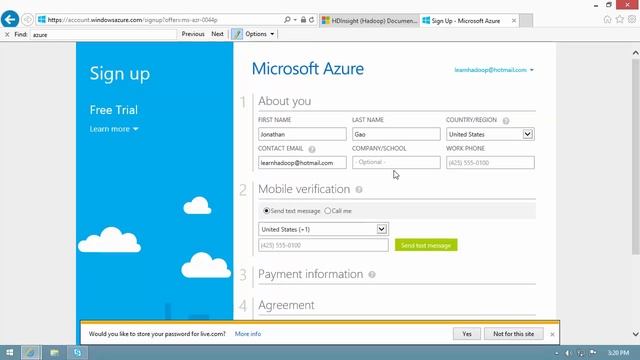Click Yes to store the password
640x360 pixels.
pyautogui.click(x=467, y=334)
